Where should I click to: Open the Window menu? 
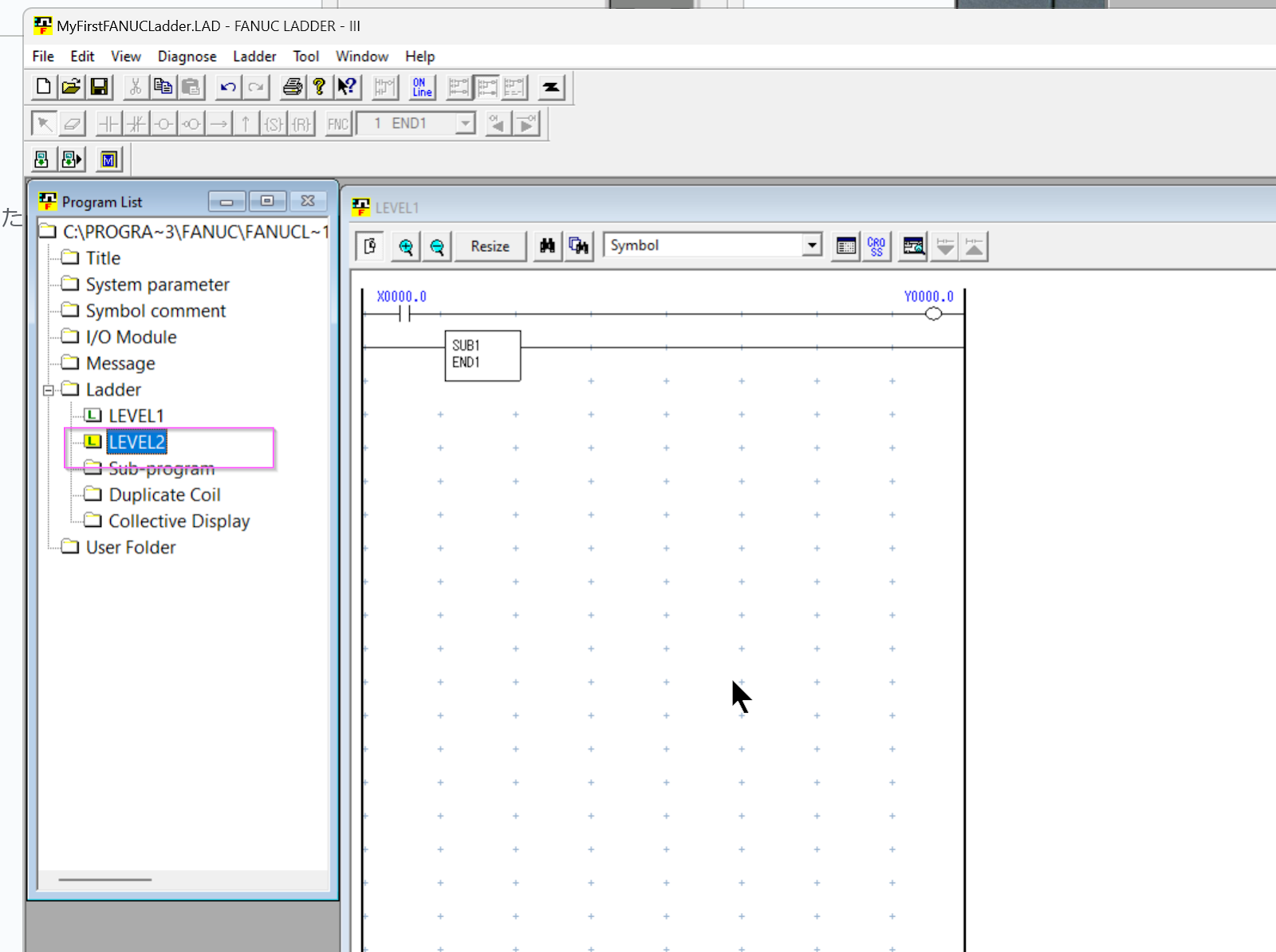[362, 57]
